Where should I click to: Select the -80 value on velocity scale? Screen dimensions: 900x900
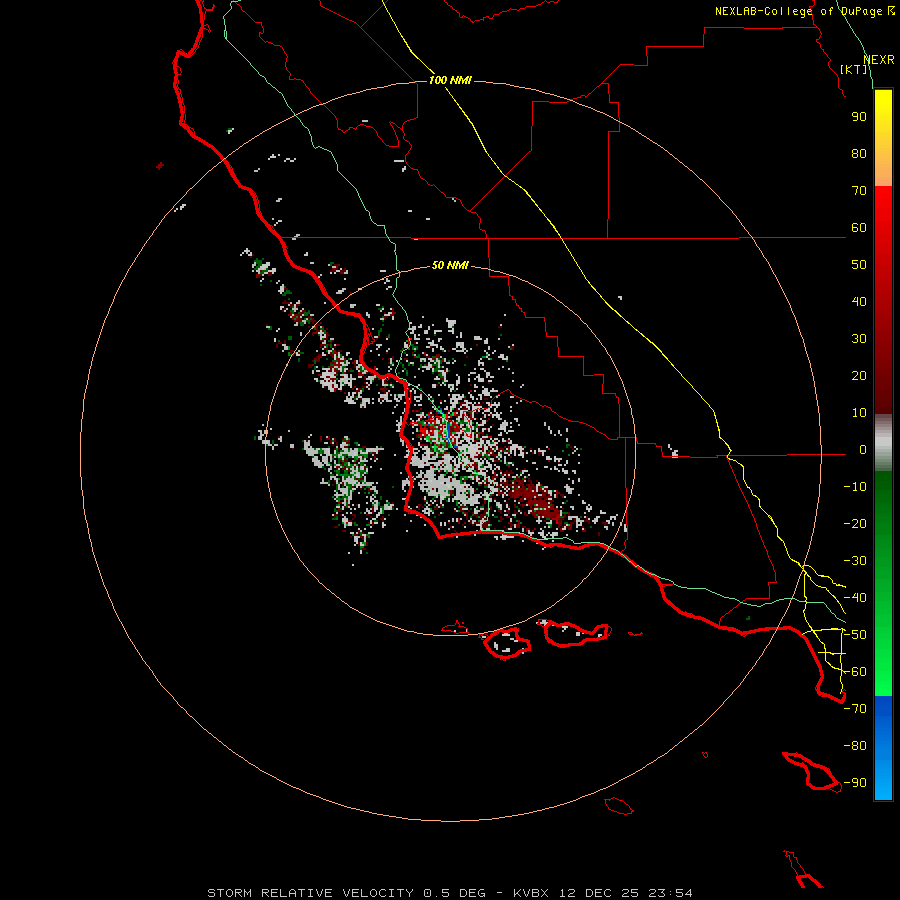pyautogui.click(x=855, y=746)
